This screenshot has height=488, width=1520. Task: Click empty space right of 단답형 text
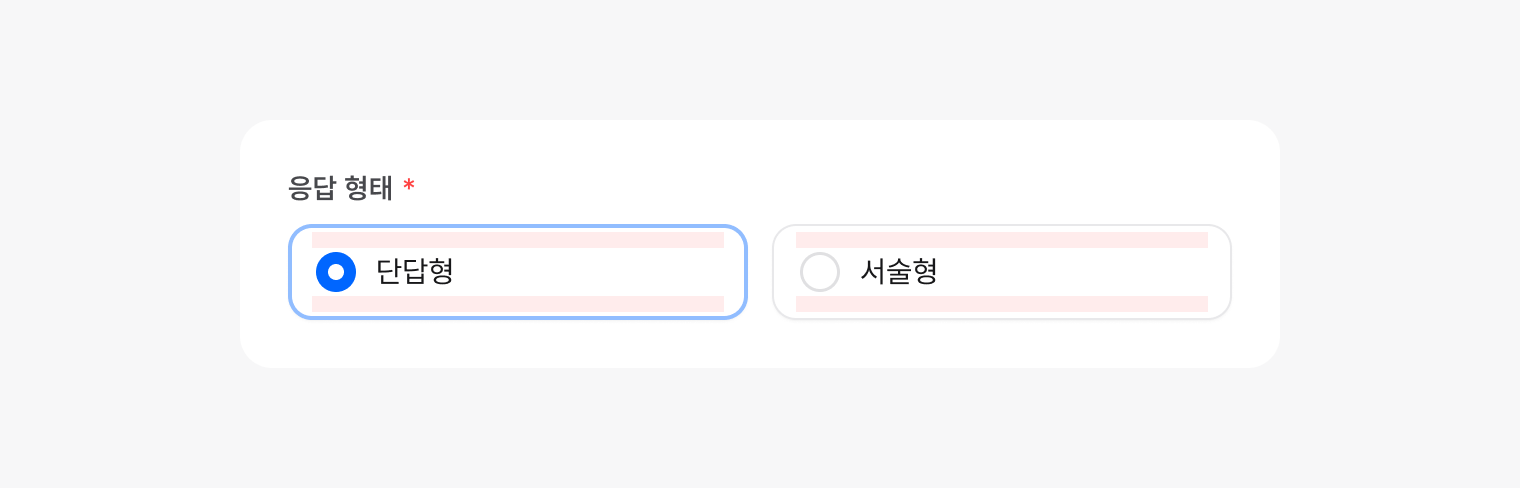(x=600, y=272)
